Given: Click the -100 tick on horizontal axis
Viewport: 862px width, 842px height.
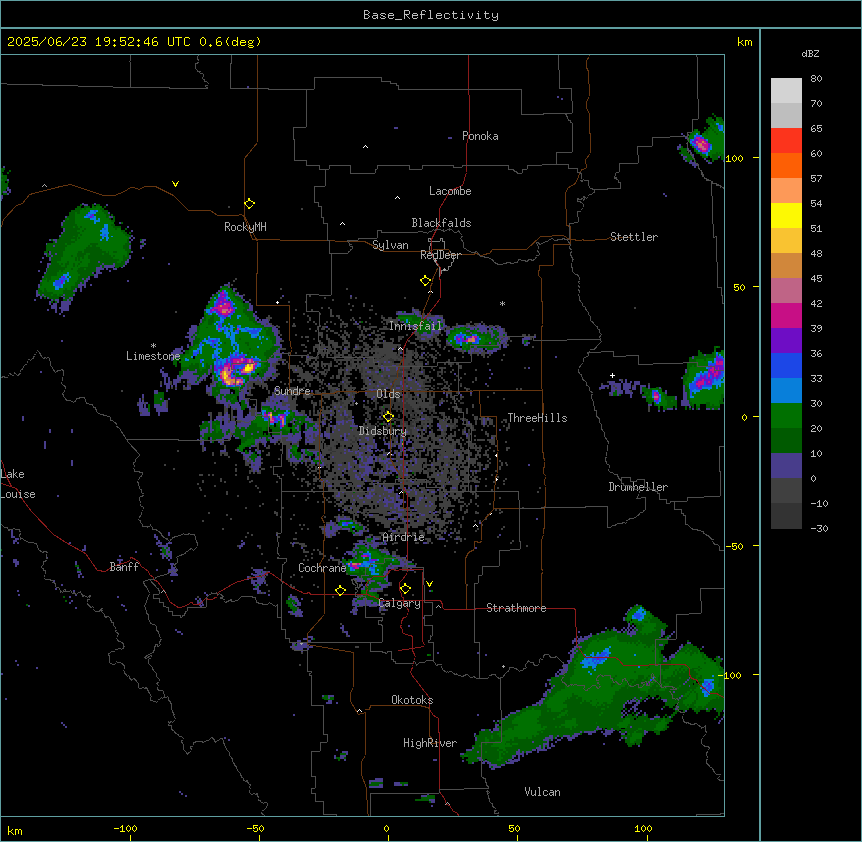Looking at the screenshot, I should (125, 828).
